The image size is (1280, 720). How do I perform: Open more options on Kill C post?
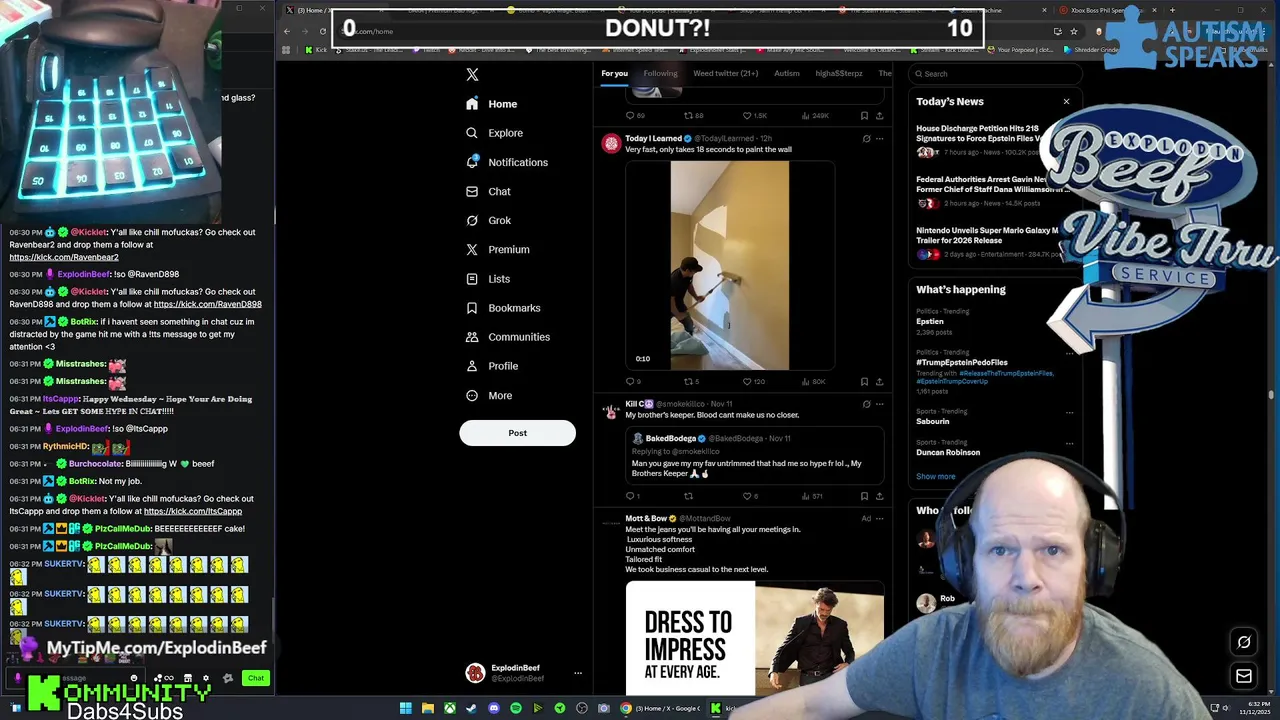click(x=879, y=404)
